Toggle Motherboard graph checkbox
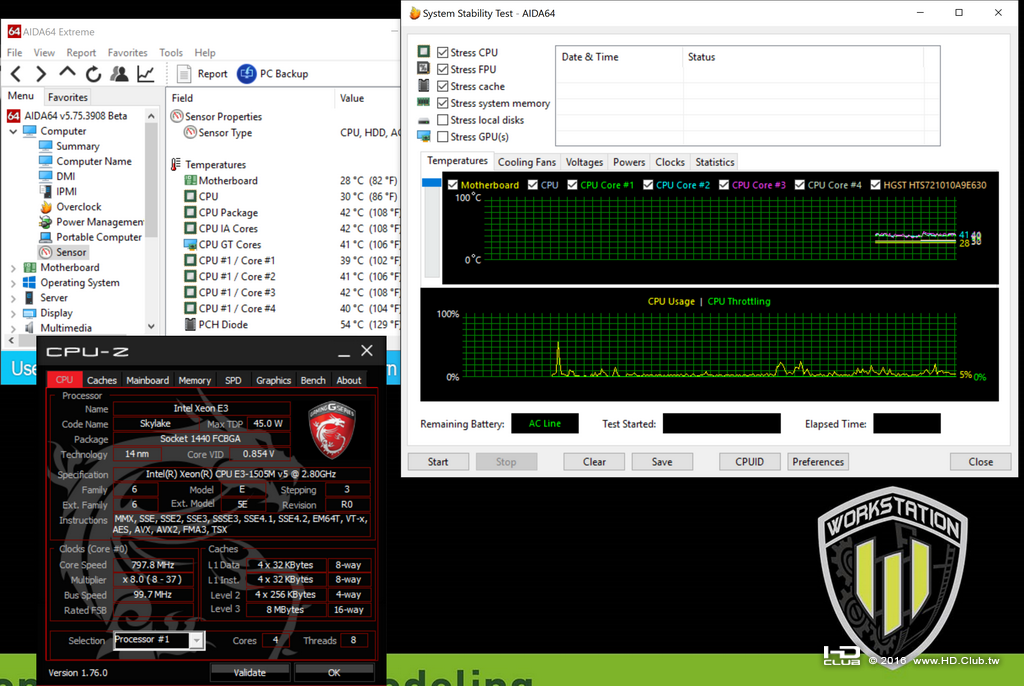The height and width of the screenshot is (686, 1024). coord(453,185)
